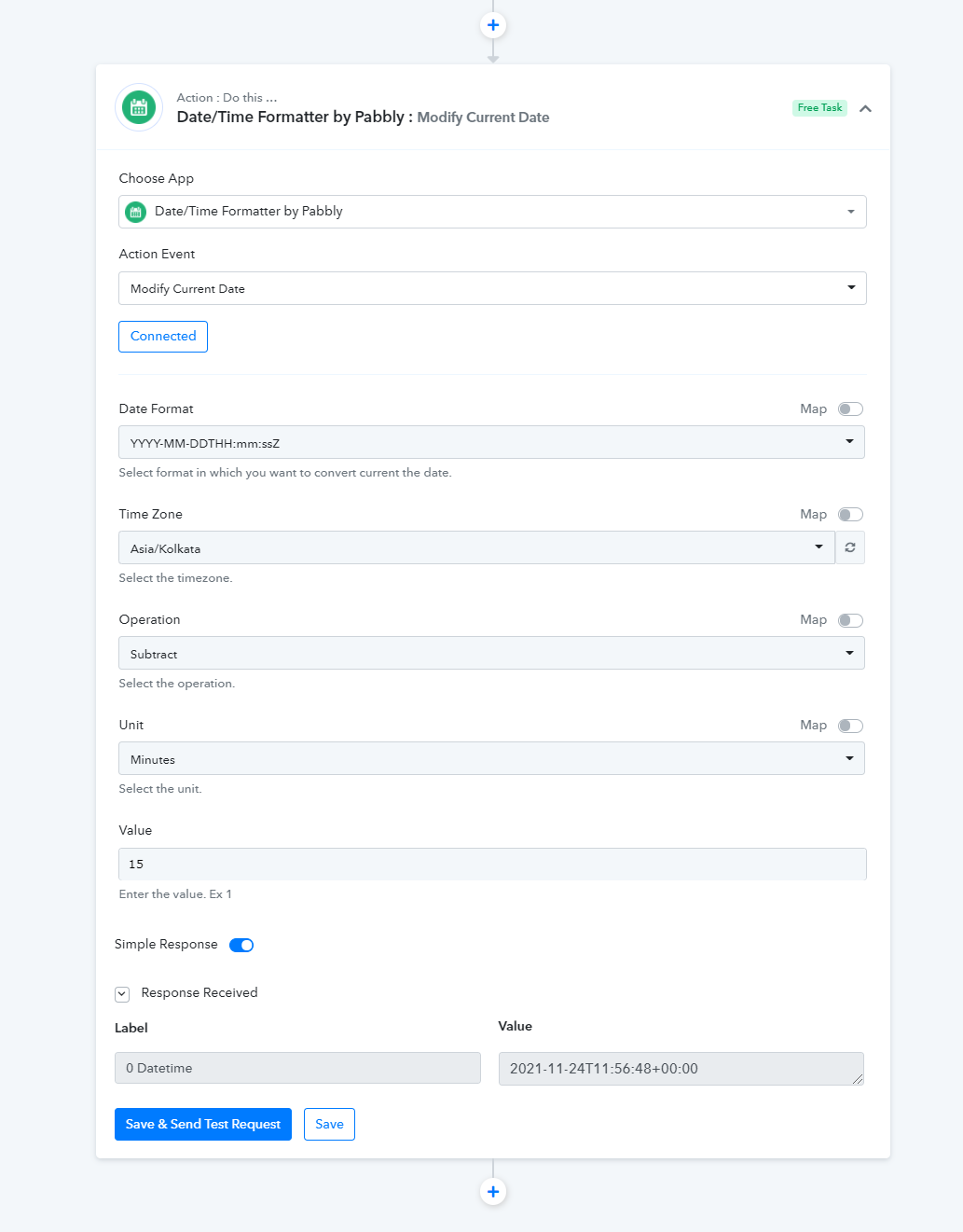This screenshot has width=963, height=1232.
Task: Click the small calendar icon in Choose App
Action: pyautogui.click(x=136, y=212)
